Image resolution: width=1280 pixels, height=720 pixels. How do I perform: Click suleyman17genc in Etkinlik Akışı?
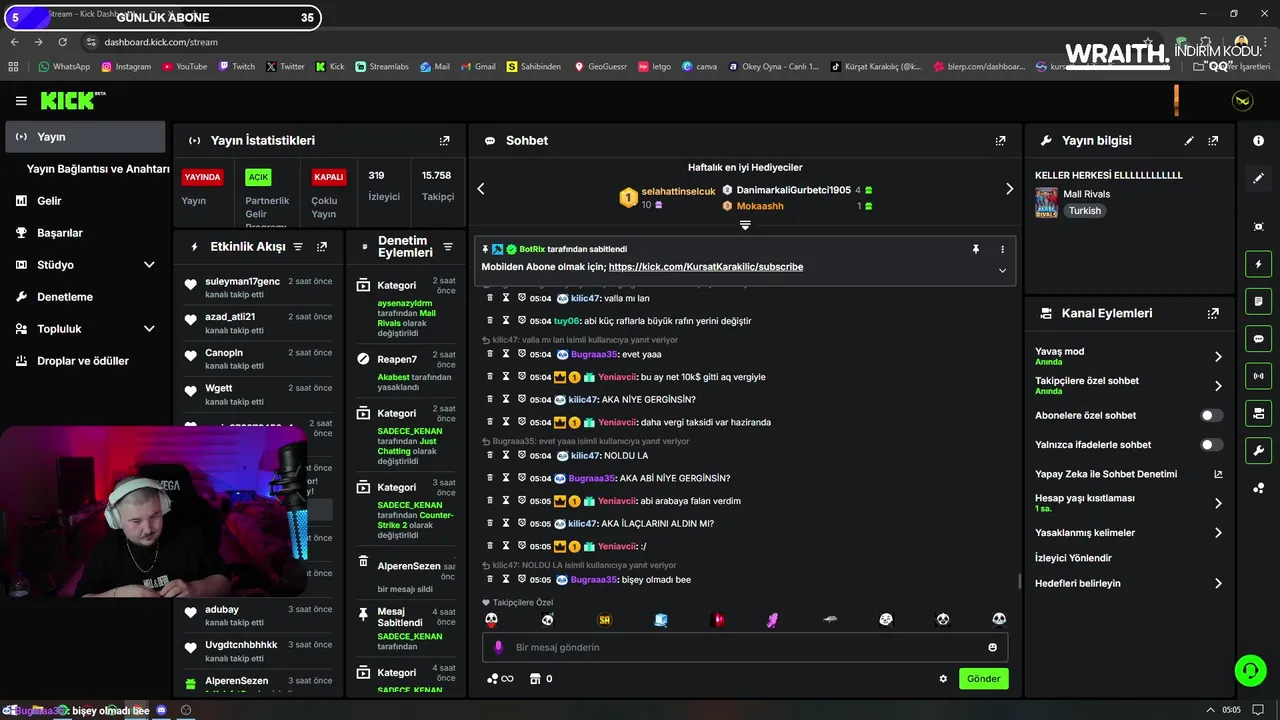pyautogui.click(x=242, y=282)
